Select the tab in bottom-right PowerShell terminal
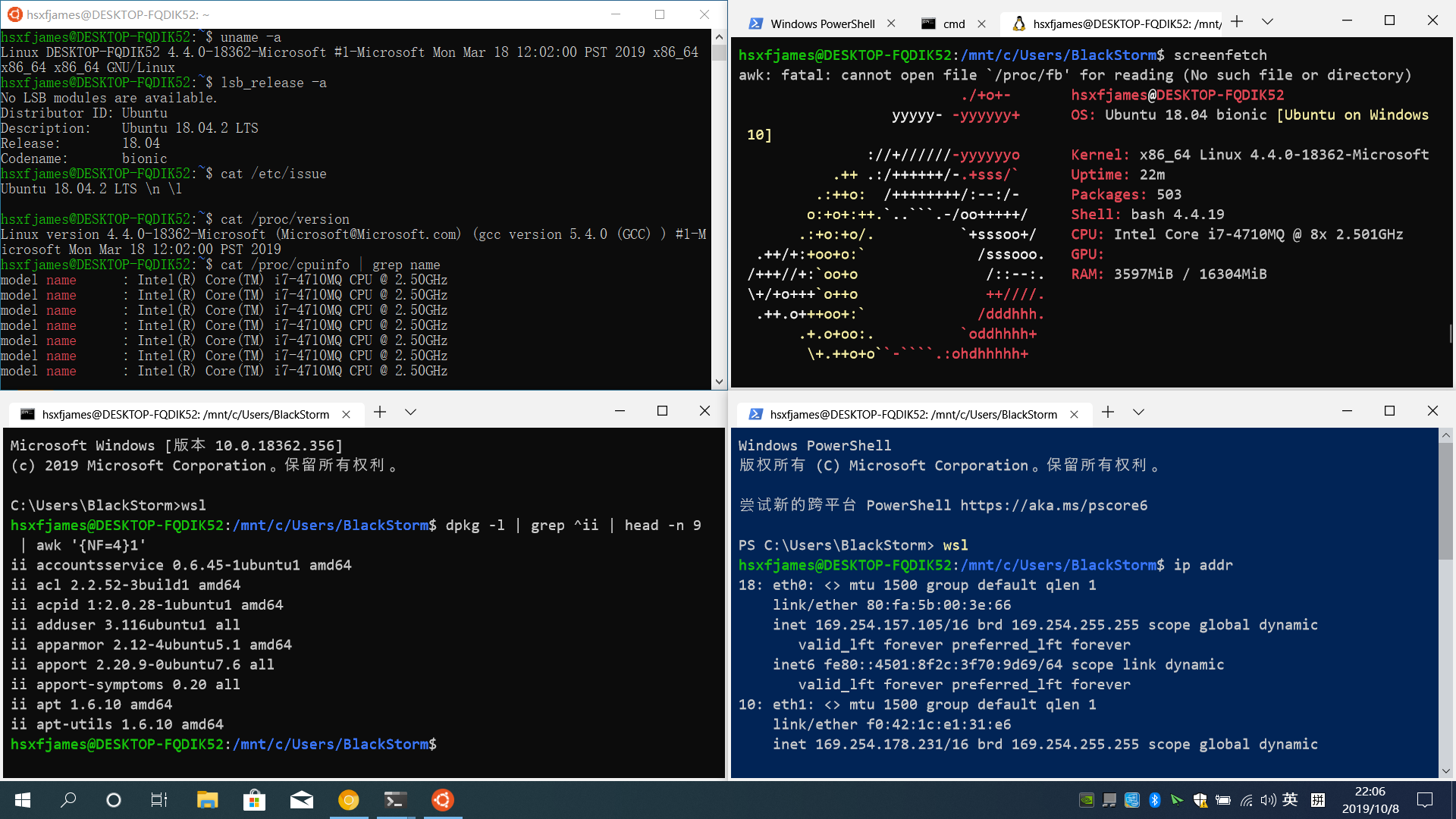The width and height of the screenshot is (1456, 819). coord(913,414)
